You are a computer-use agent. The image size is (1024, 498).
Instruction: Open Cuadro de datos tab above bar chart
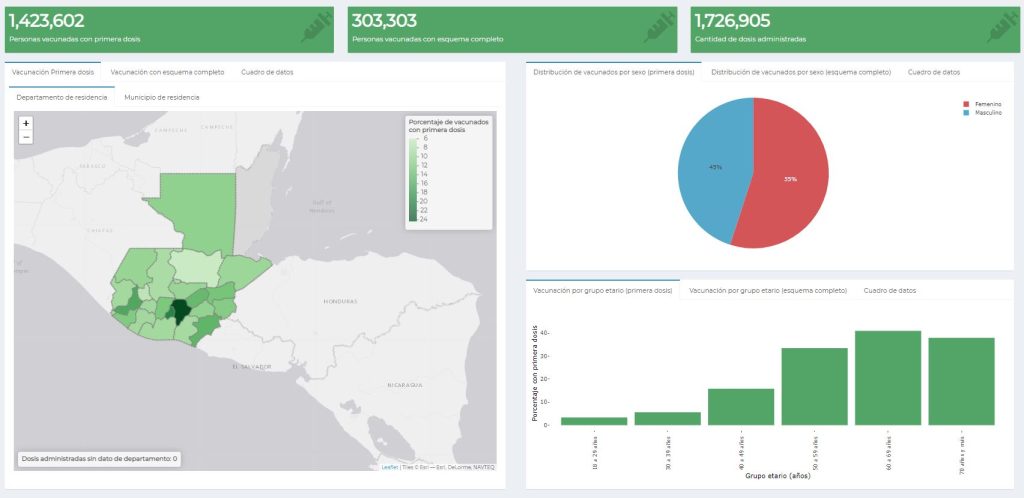(x=890, y=290)
